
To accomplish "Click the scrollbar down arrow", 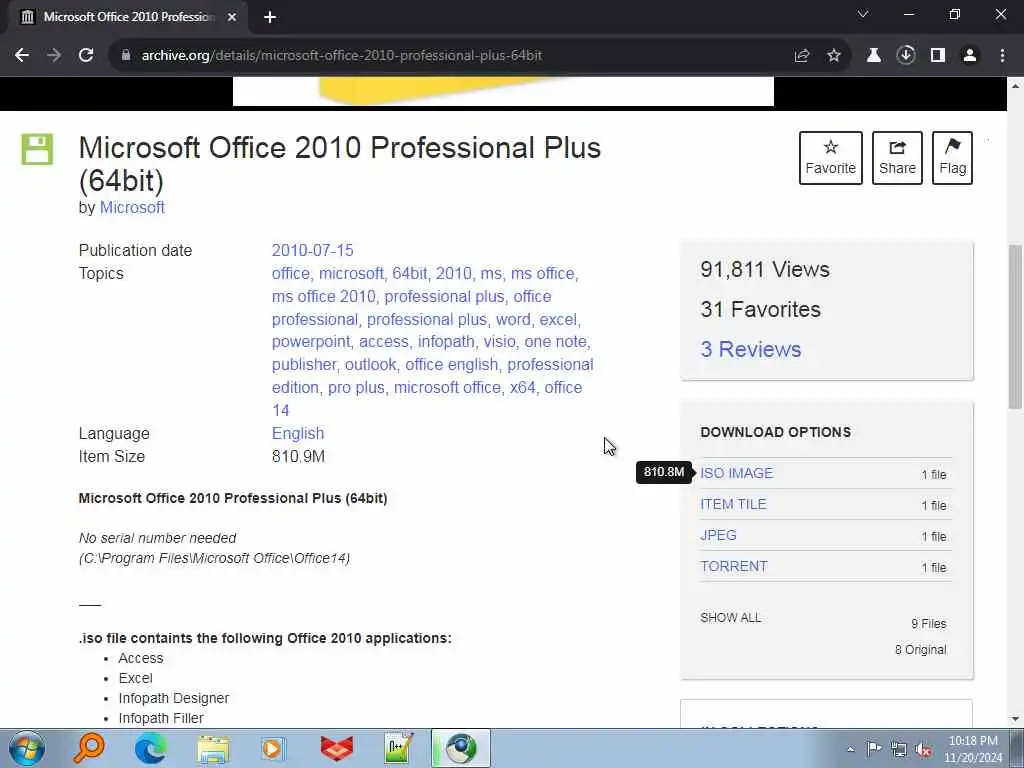I will [1015, 719].
